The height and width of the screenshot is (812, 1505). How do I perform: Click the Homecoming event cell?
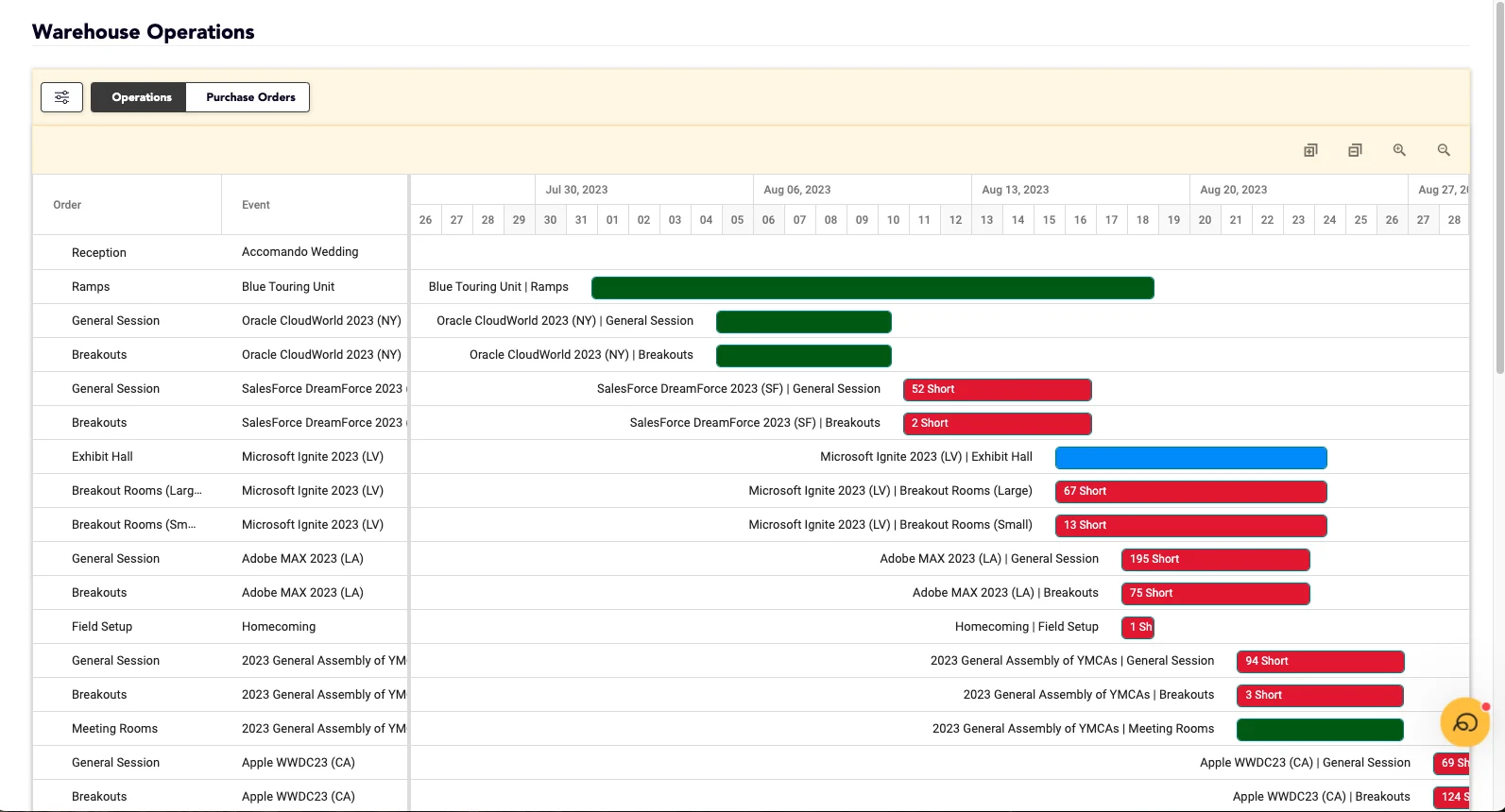[315, 627]
